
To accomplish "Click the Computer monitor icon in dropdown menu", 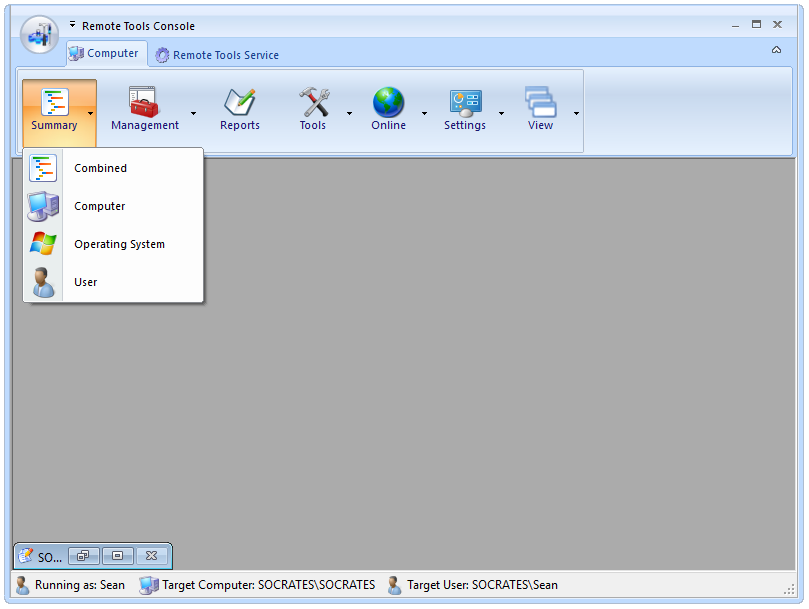I will pyautogui.click(x=43, y=206).
